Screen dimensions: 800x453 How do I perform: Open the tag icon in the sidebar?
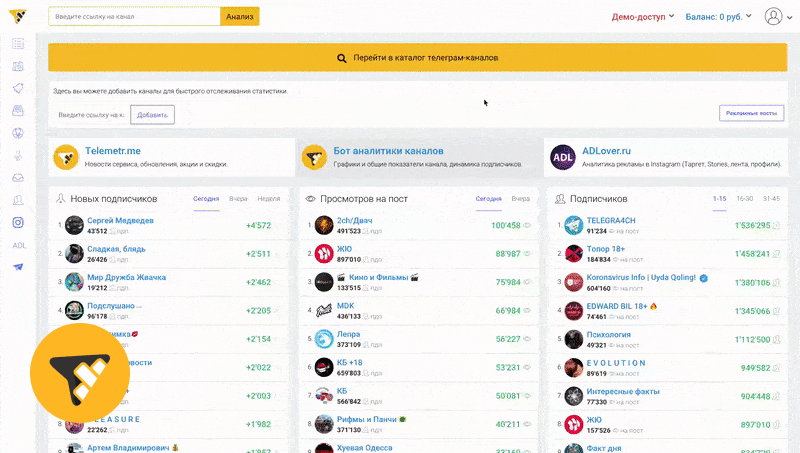18,88
